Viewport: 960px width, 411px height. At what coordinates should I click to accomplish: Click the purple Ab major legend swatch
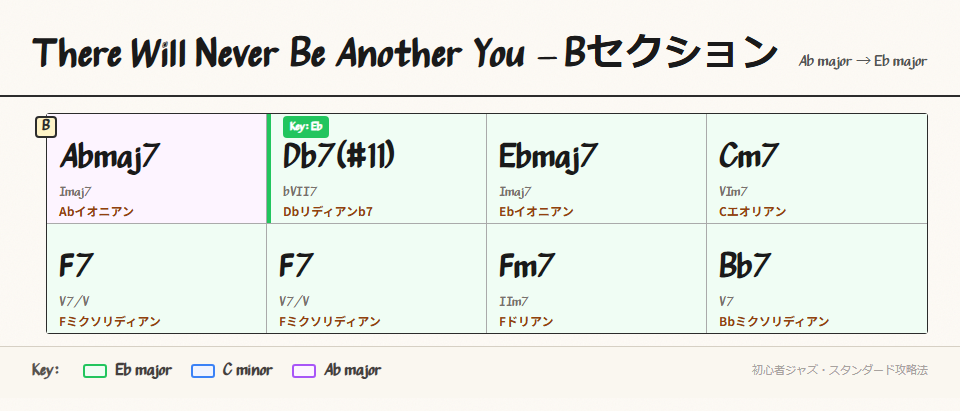[305, 371]
